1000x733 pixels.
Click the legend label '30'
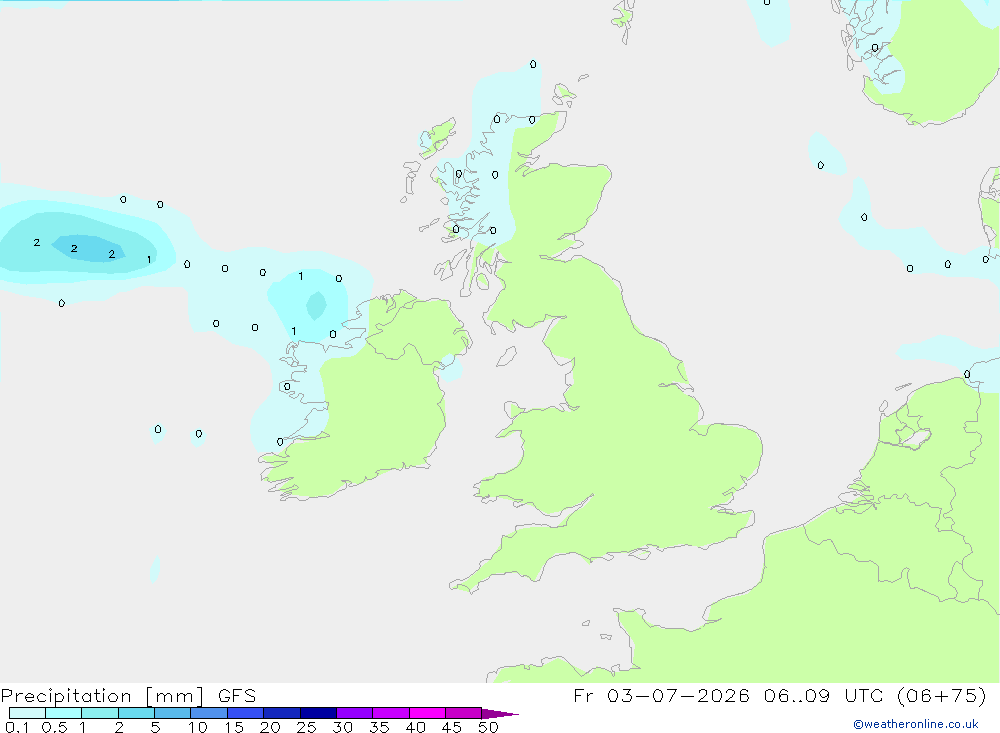pos(343,727)
